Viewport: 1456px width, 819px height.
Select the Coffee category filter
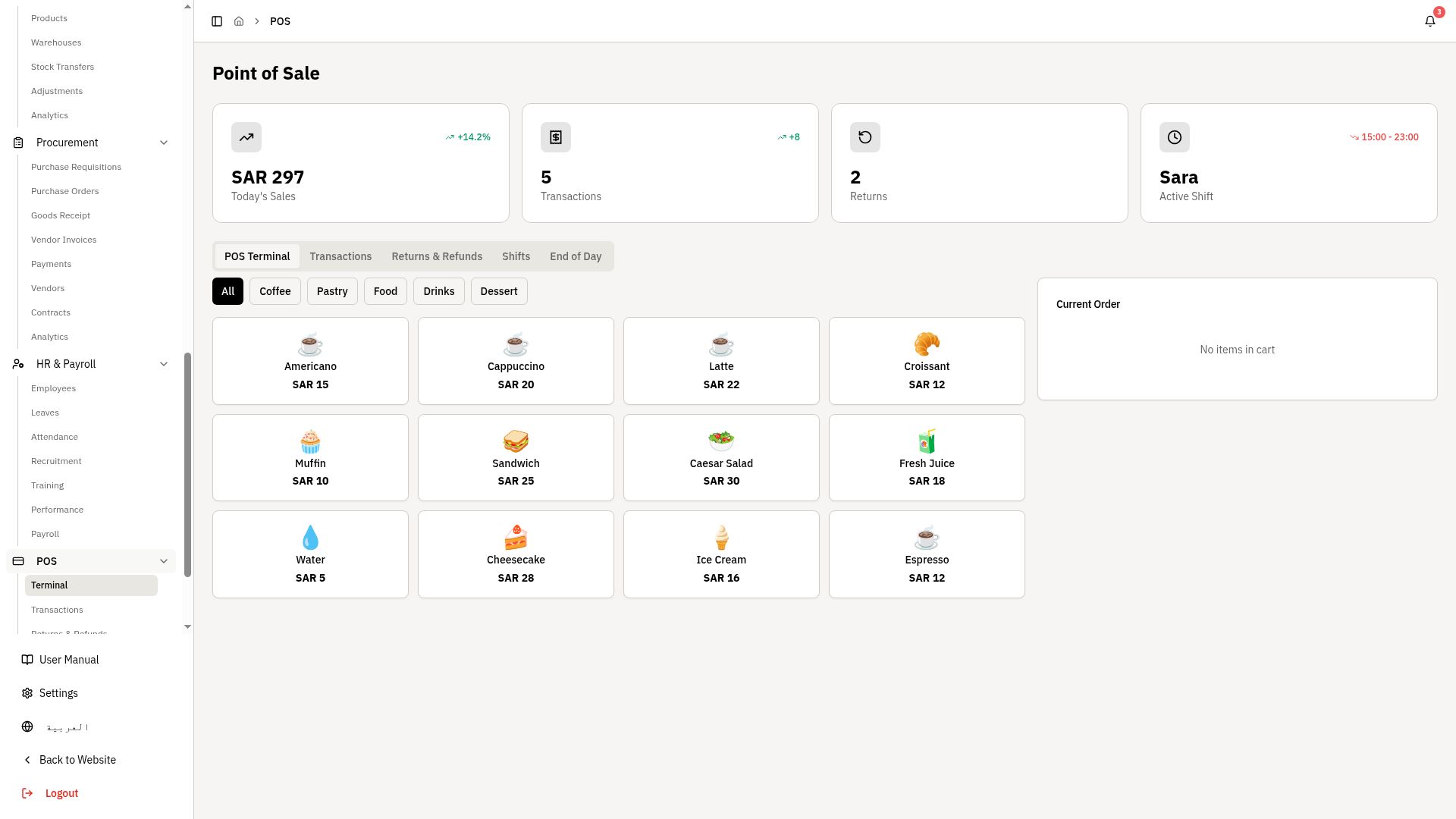(275, 291)
